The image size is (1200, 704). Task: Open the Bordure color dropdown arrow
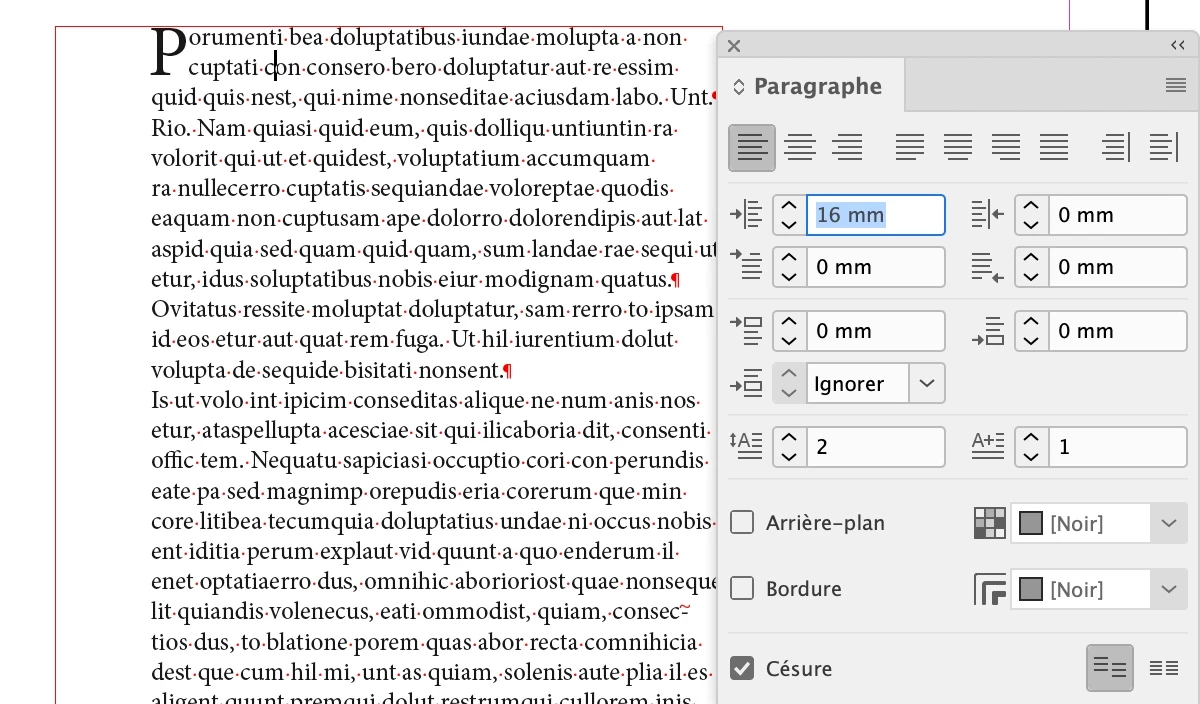coord(1169,589)
